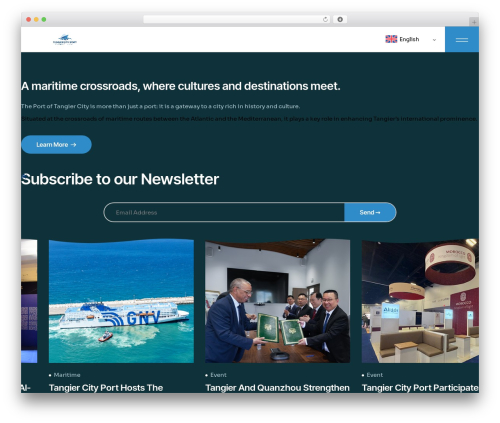
Task: Open the Morocco exhibition stand photo
Action: pyautogui.click(x=420, y=301)
